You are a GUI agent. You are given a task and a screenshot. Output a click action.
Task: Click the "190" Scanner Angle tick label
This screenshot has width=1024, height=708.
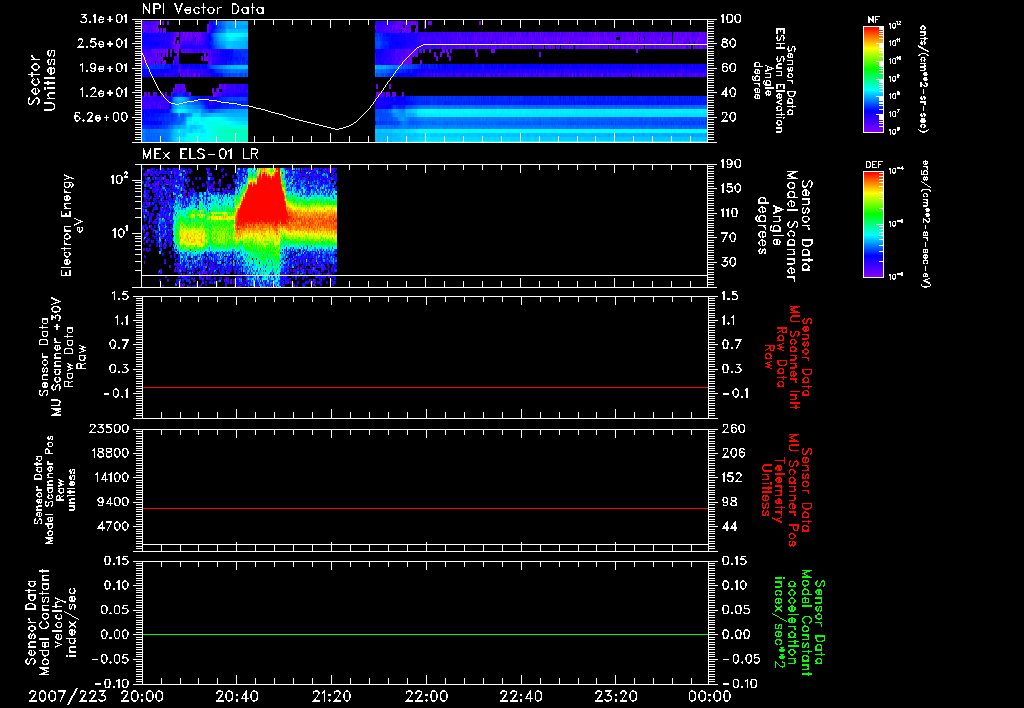[x=731, y=164]
